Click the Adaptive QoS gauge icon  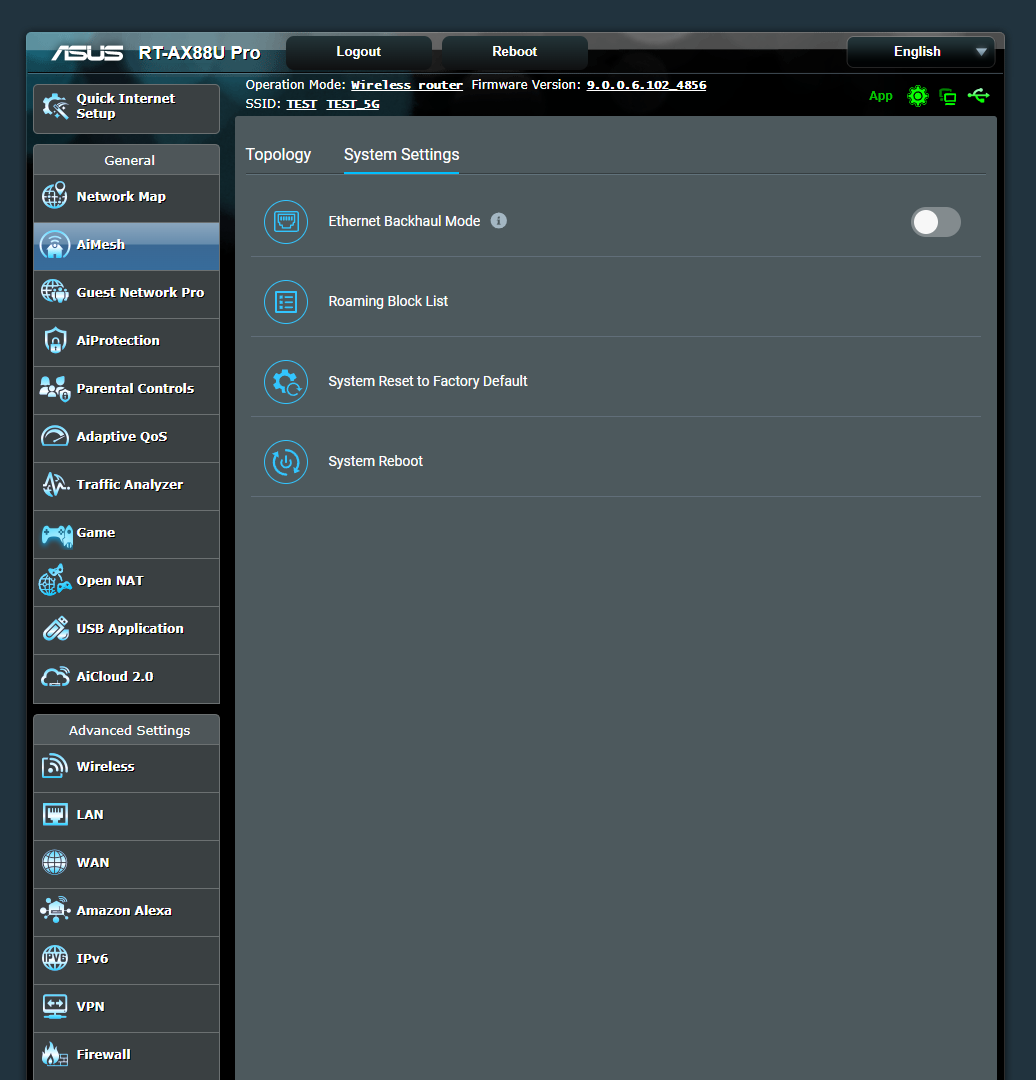[55, 437]
